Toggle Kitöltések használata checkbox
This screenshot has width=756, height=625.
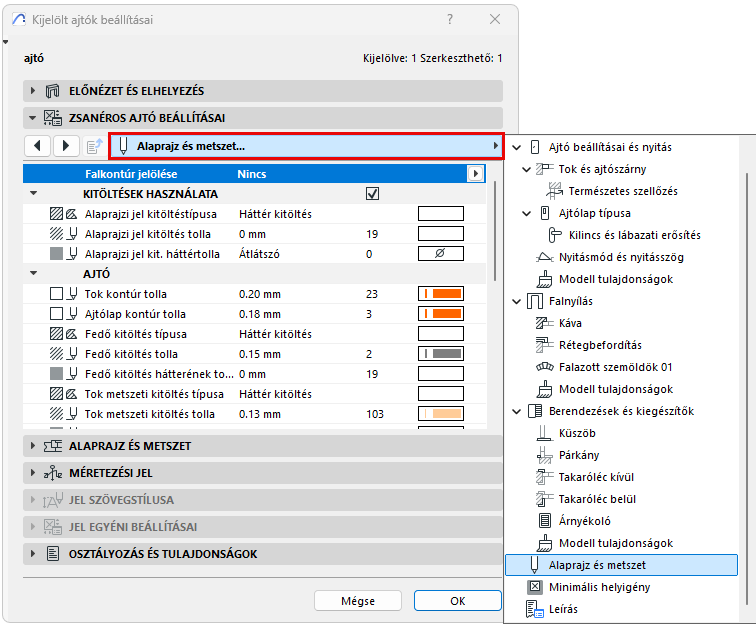(x=372, y=194)
